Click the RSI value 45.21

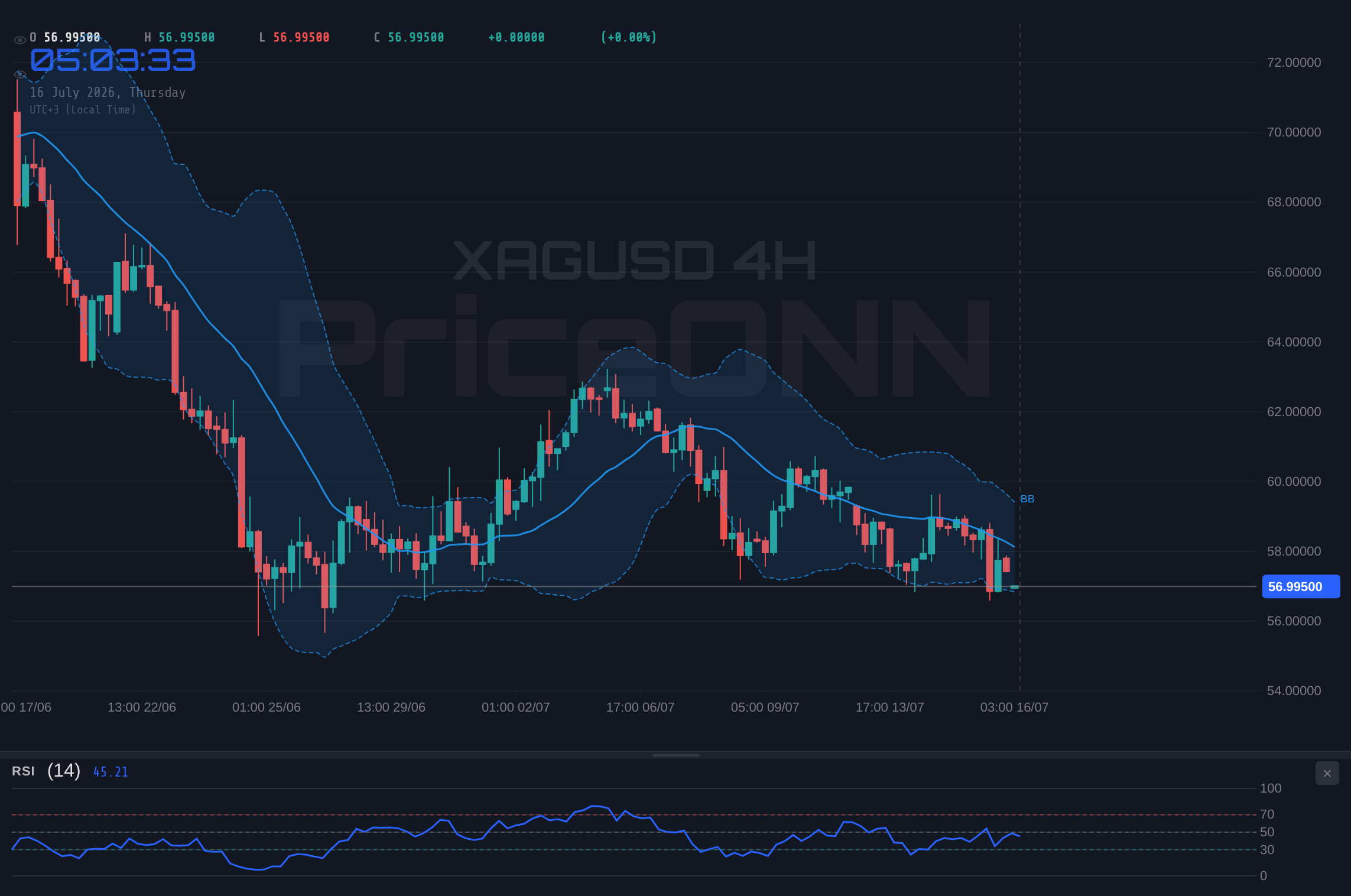point(111,772)
